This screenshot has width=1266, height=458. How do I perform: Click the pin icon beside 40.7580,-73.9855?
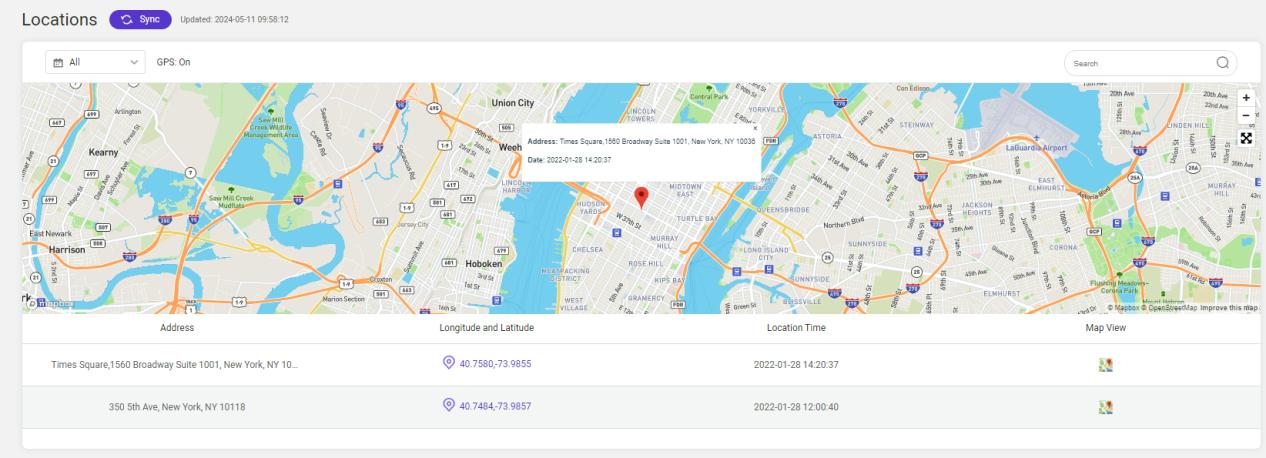[449, 363]
